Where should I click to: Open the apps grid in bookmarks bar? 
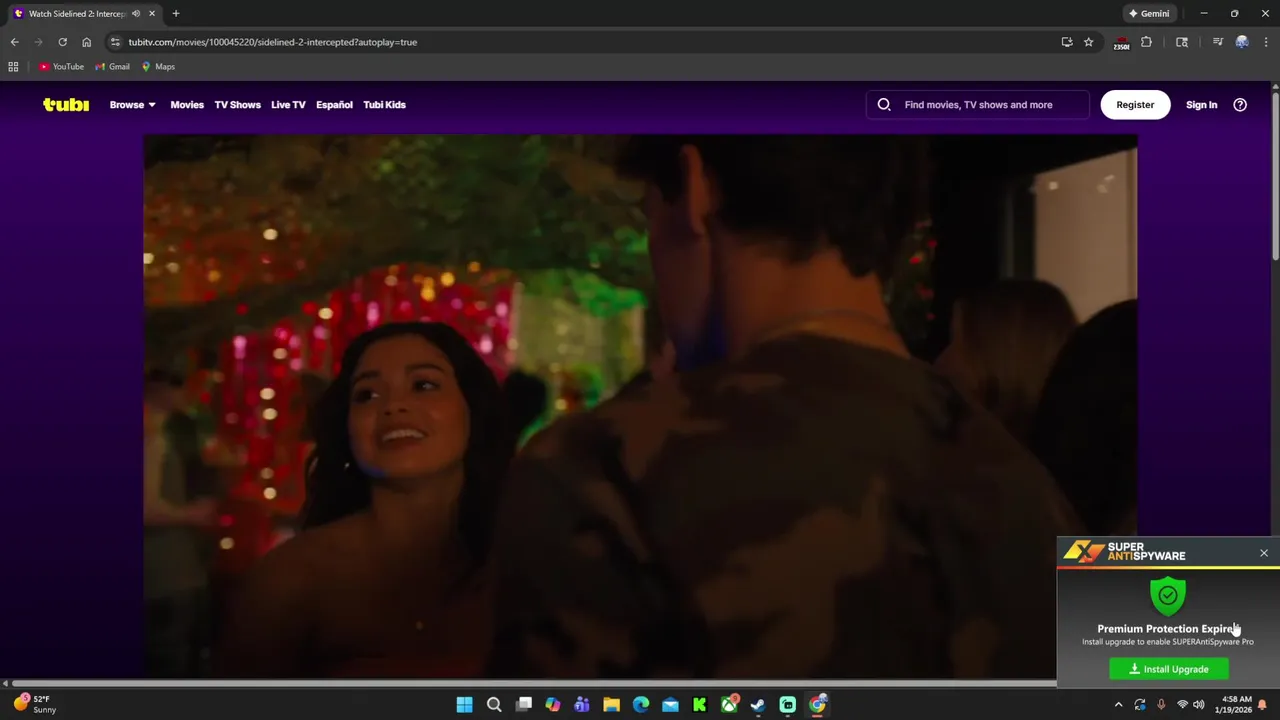click(13, 67)
